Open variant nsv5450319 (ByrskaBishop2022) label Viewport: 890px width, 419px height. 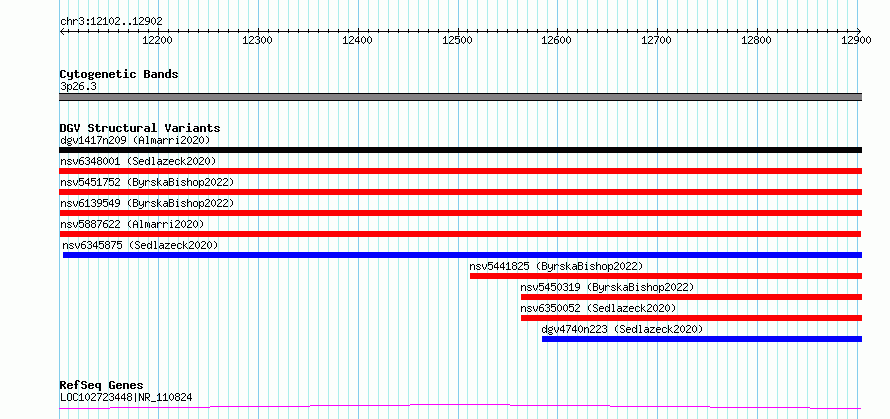tap(607, 287)
